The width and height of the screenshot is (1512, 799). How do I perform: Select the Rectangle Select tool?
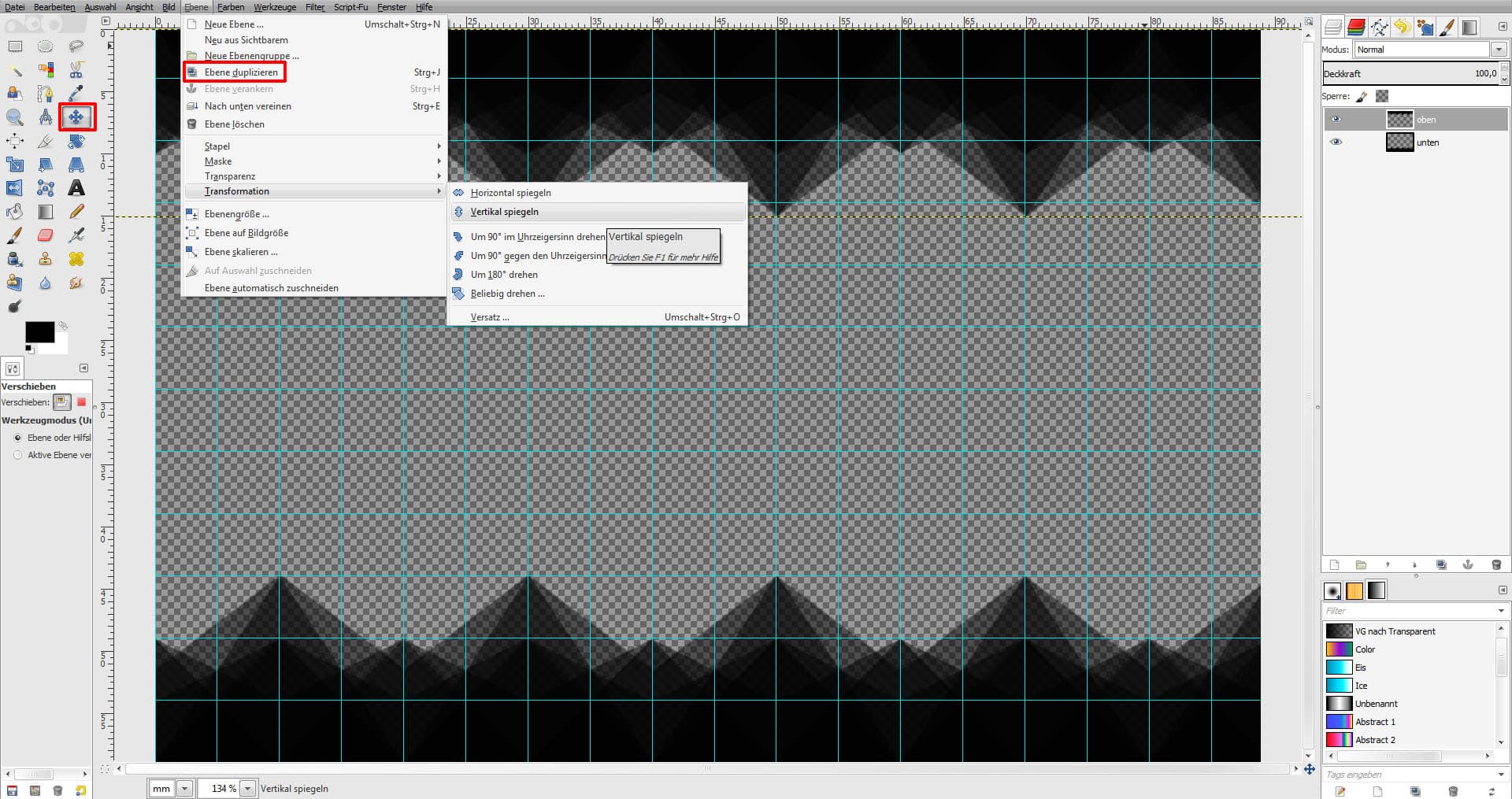tap(15, 46)
